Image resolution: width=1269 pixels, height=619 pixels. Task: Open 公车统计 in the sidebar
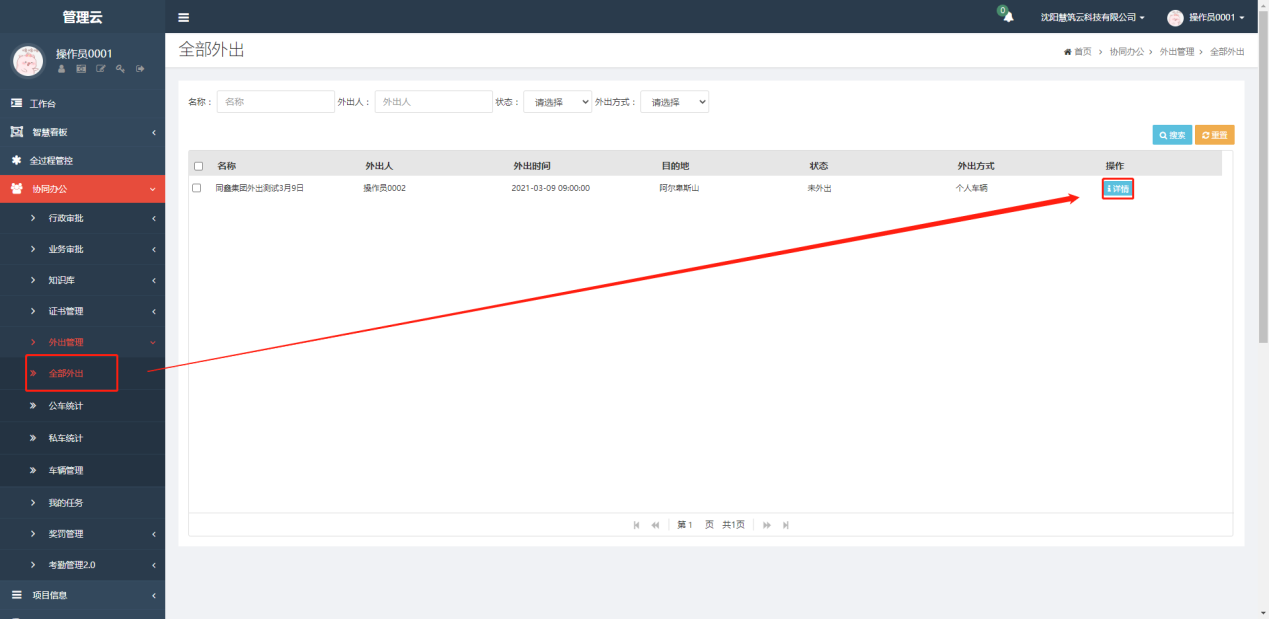coord(66,406)
